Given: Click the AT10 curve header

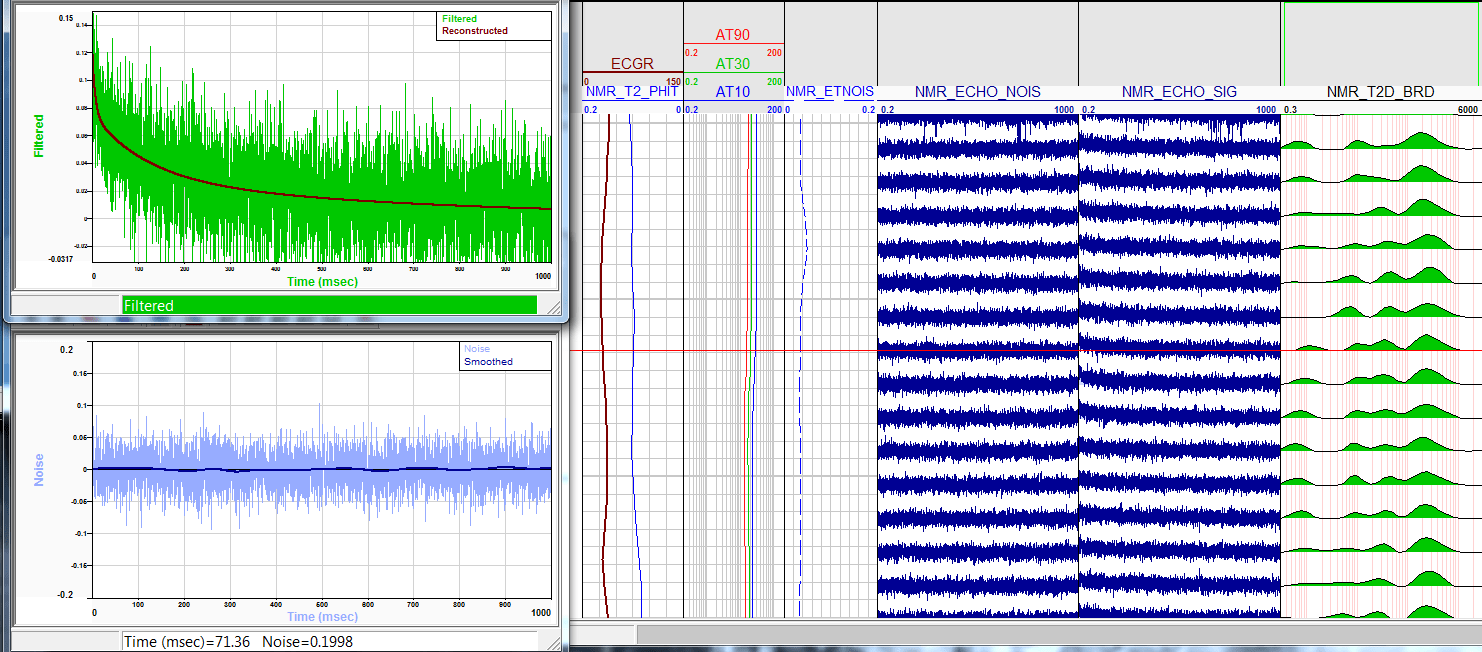Looking at the screenshot, I should click(733, 92).
